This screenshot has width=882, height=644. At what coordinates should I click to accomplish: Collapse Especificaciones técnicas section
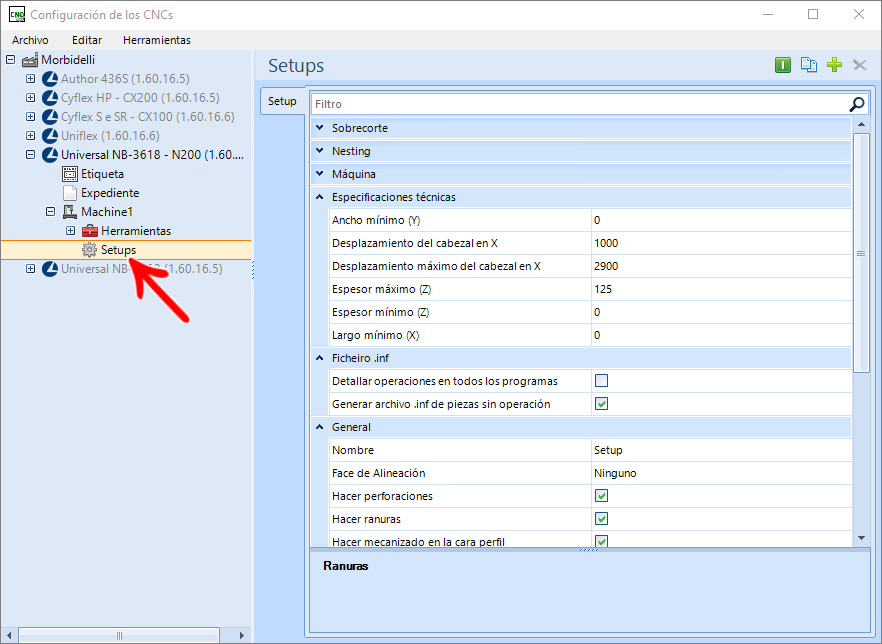[320, 197]
